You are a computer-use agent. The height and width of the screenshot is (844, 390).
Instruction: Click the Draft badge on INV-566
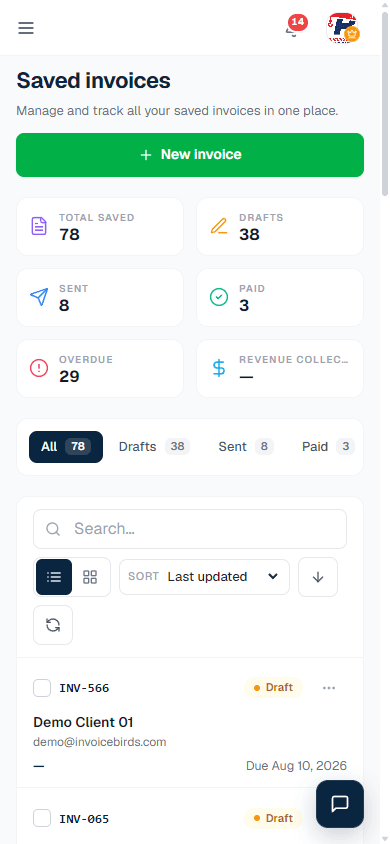pos(273,687)
